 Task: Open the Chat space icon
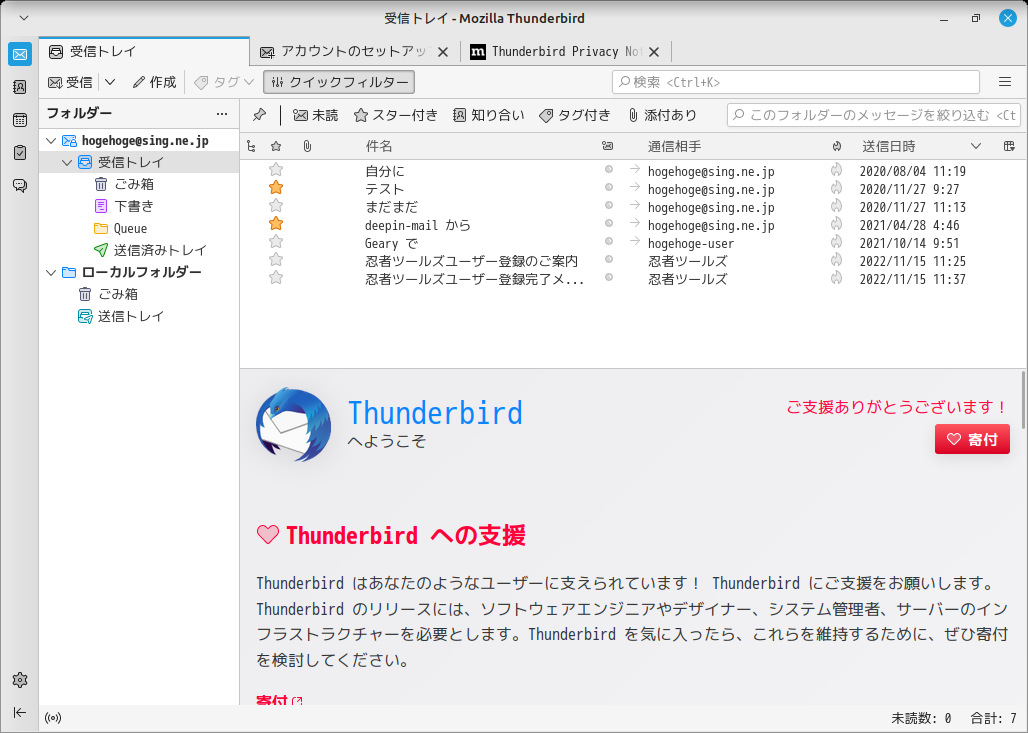click(x=20, y=186)
